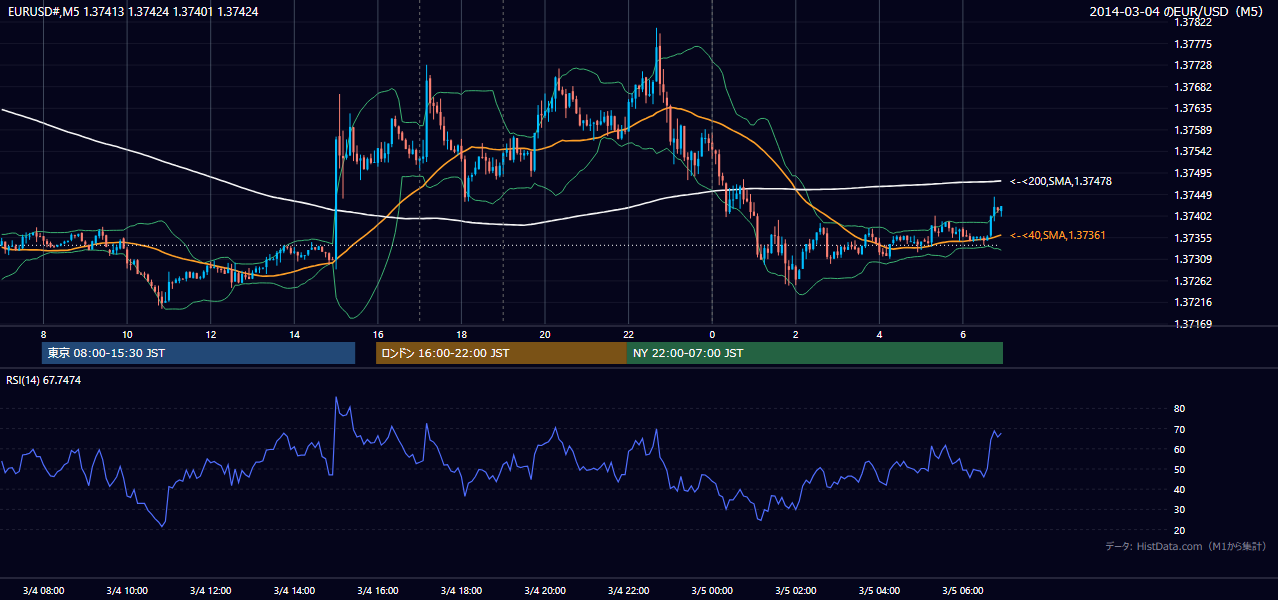Click the RSI axis level 50
1278x600 pixels.
tap(1179, 469)
